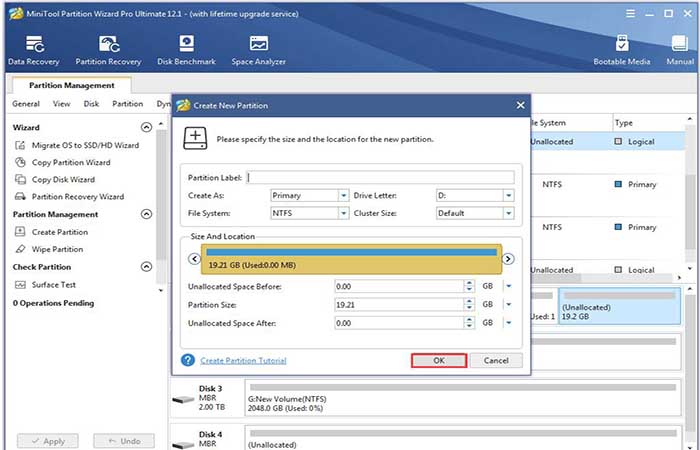The width and height of the screenshot is (700, 450).
Task: Click the 19.21 GB partition size bar
Action: click(351, 259)
